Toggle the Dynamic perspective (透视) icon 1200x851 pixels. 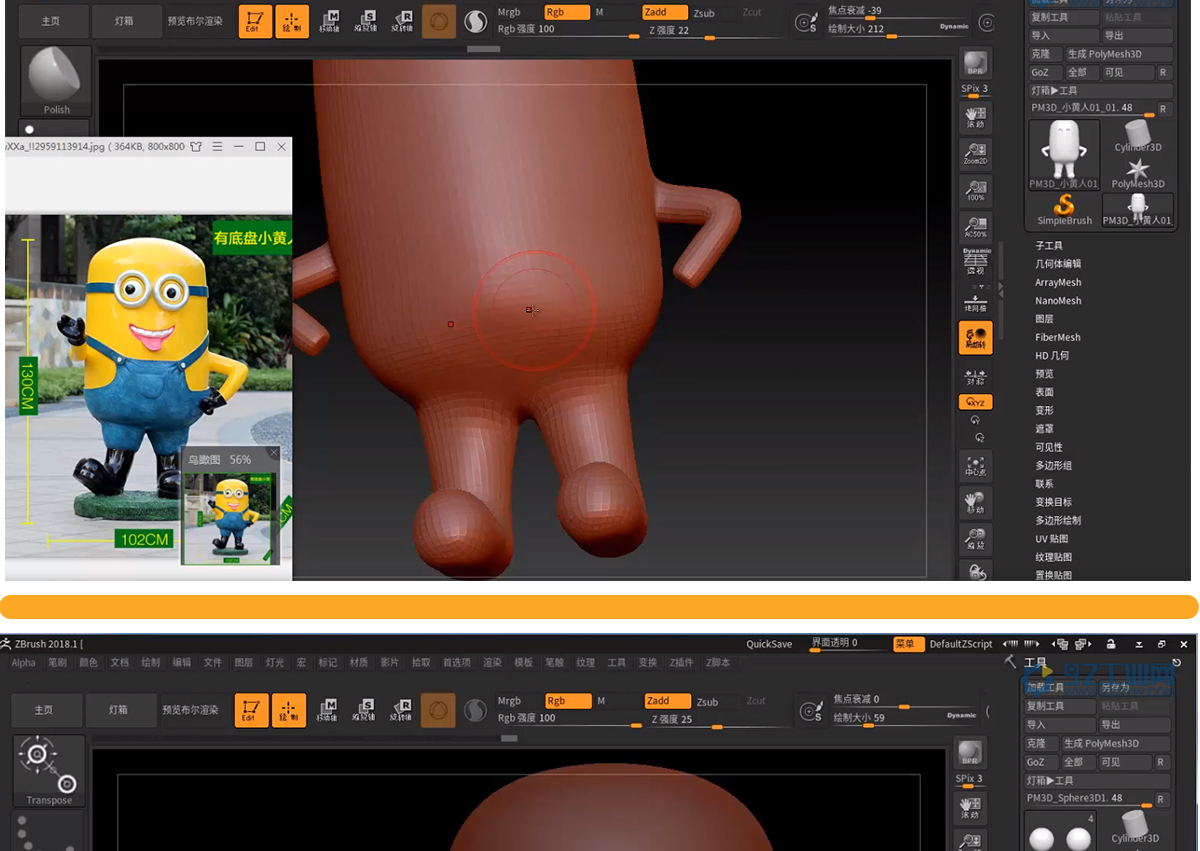(975, 262)
